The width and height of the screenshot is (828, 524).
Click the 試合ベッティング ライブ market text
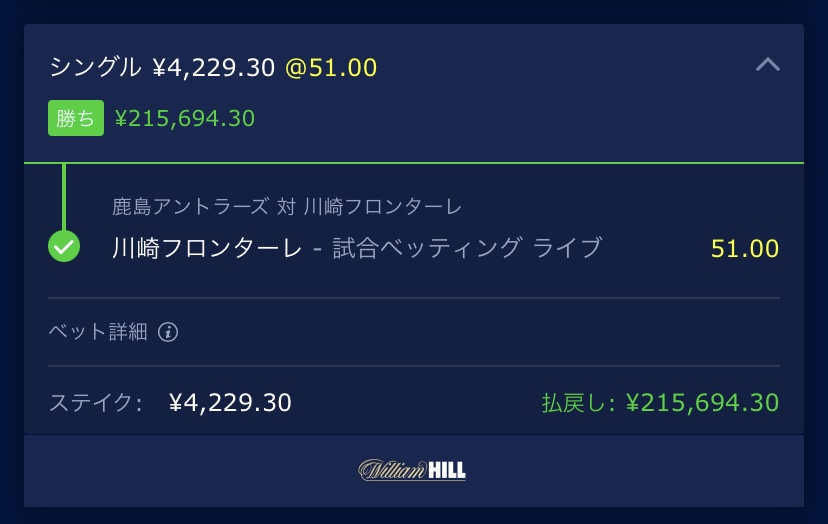point(467,248)
